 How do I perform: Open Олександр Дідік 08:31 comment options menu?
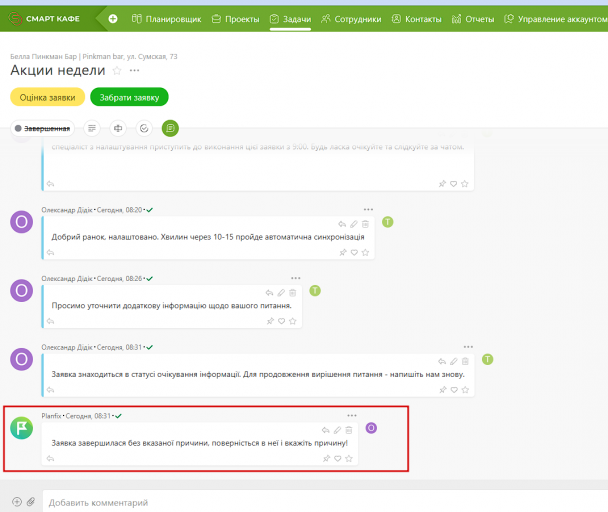click(468, 347)
